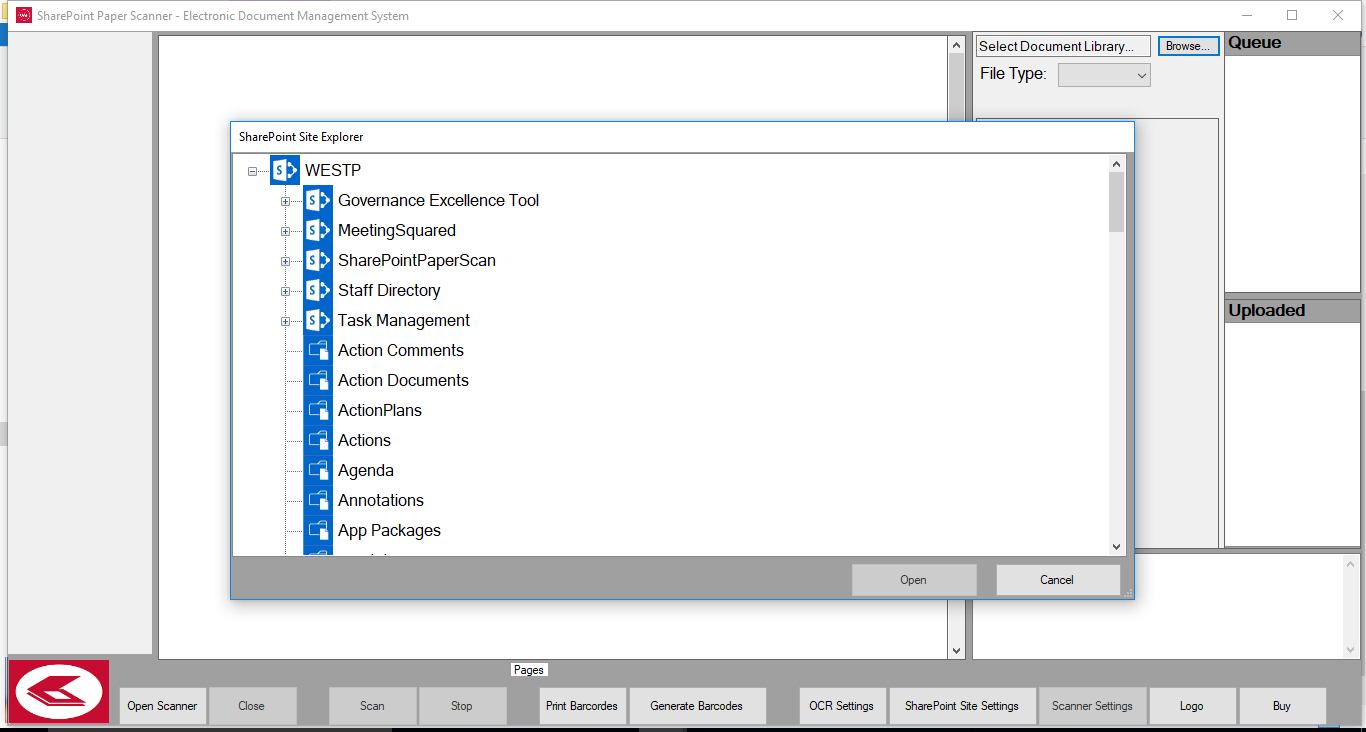The image size is (1366, 732).
Task: Click the Actions library icon
Action: coord(318,440)
